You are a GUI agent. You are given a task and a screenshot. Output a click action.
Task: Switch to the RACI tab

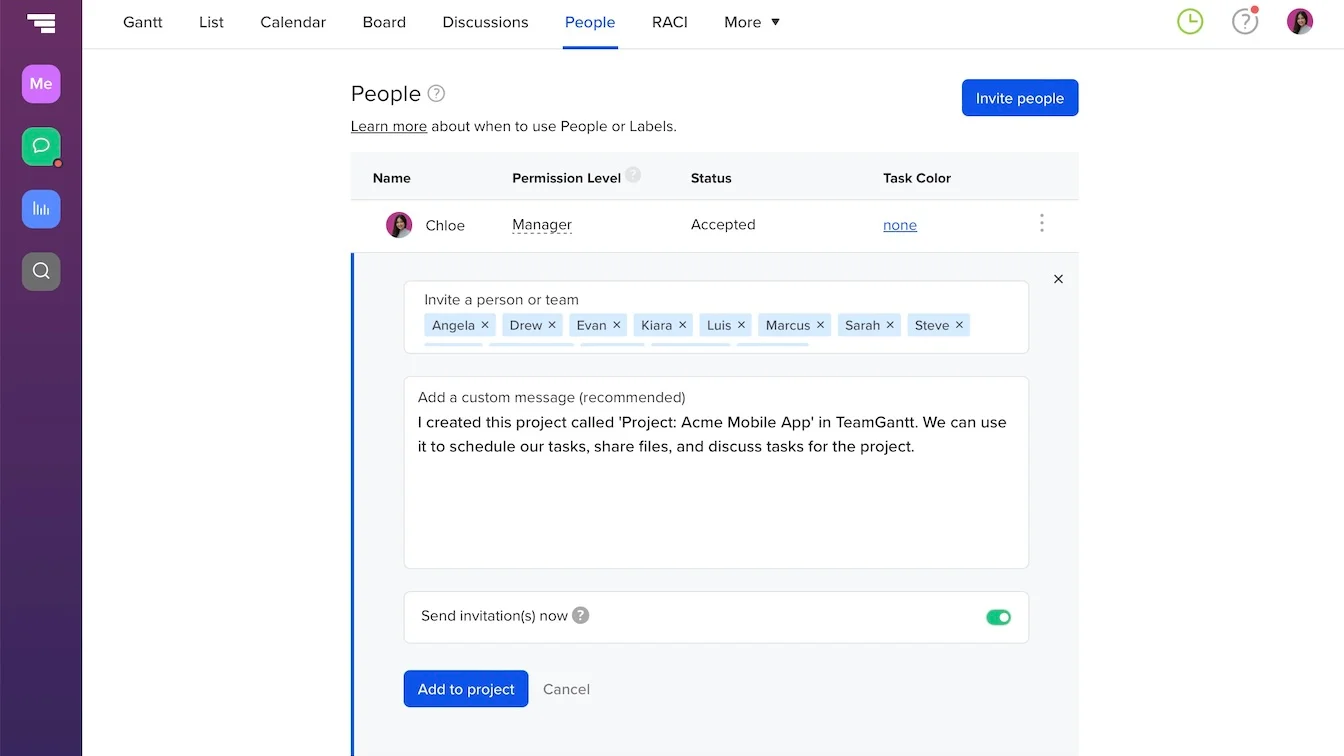[x=669, y=22]
